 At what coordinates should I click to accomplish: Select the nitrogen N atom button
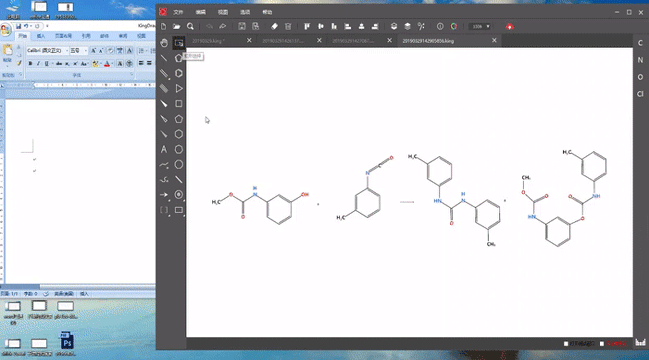(x=640, y=60)
